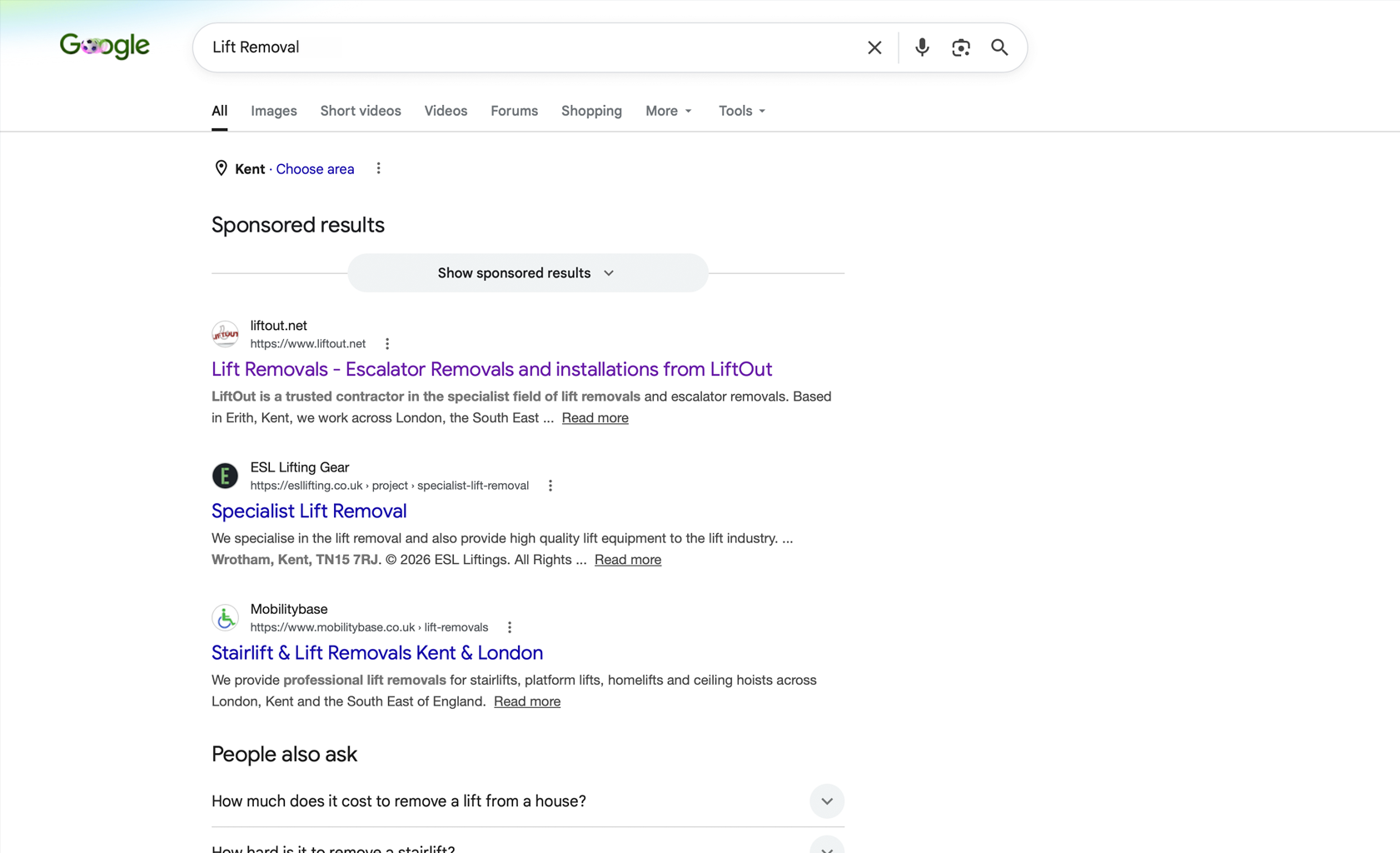
Task: Click the People also ask heading
Action: pyautogui.click(x=284, y=754)
